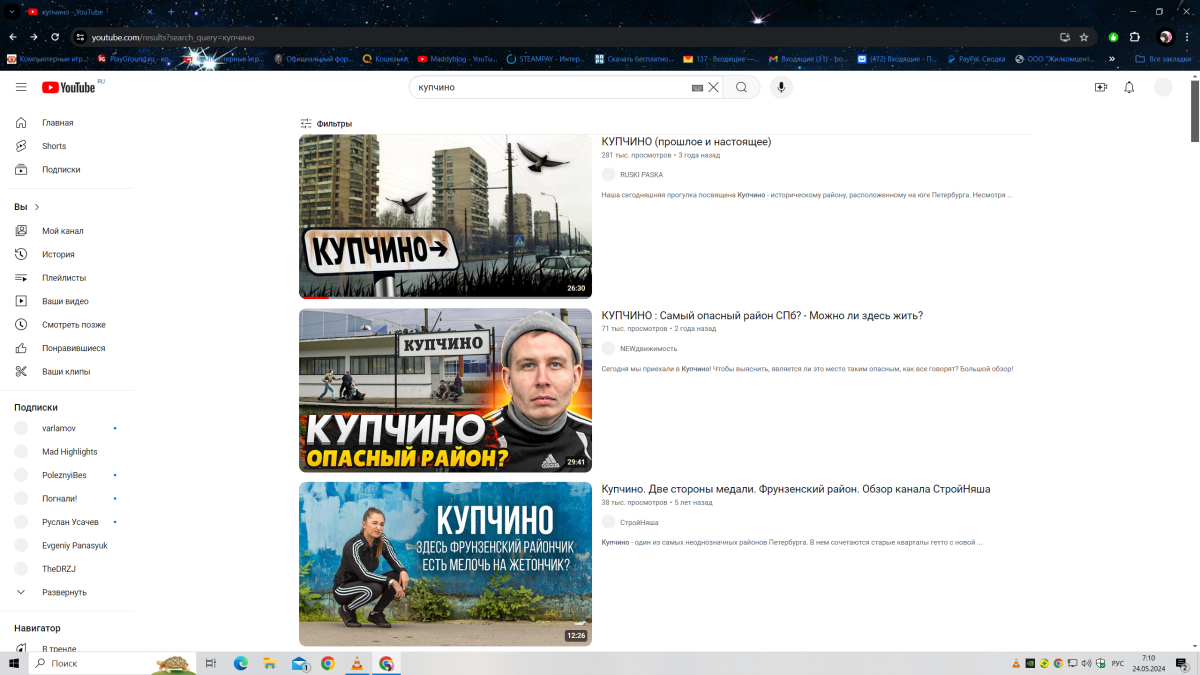Open Shorts in sidebar
This screenshot has width=1200, height=675.
coord(54,146)
